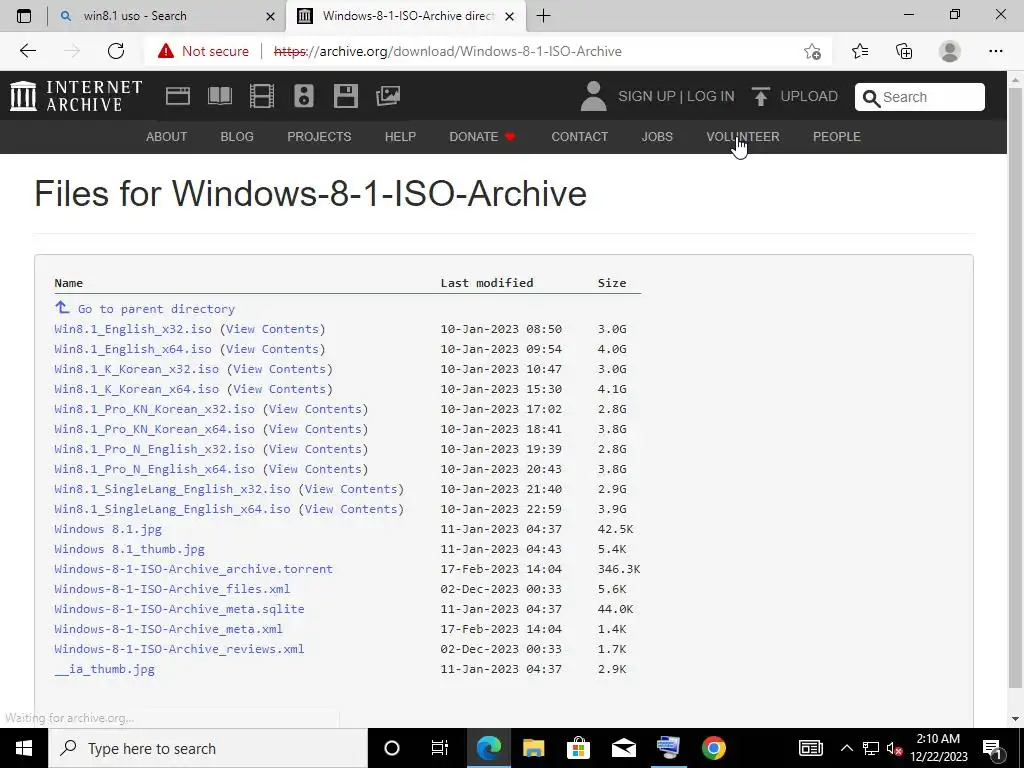Open Cortana circle icon on taskbar
The image size is (1024, 768).
point(392,748)
